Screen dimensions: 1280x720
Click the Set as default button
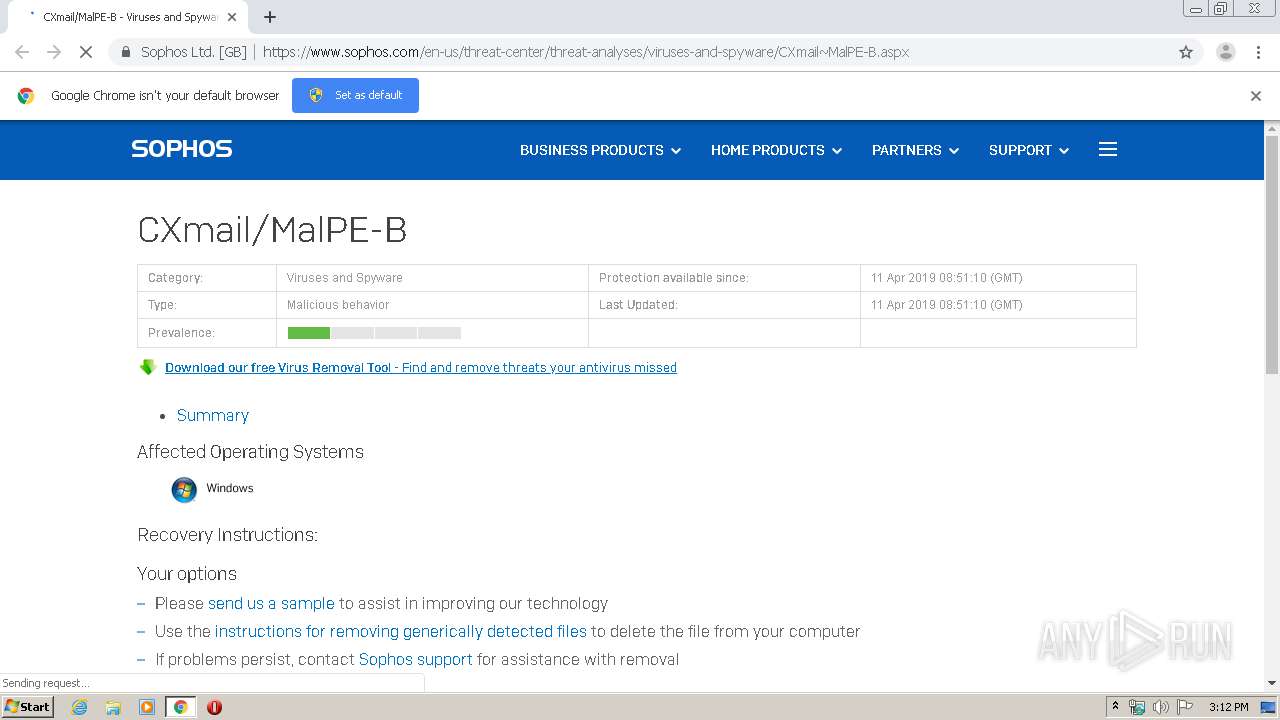point(355,96)
